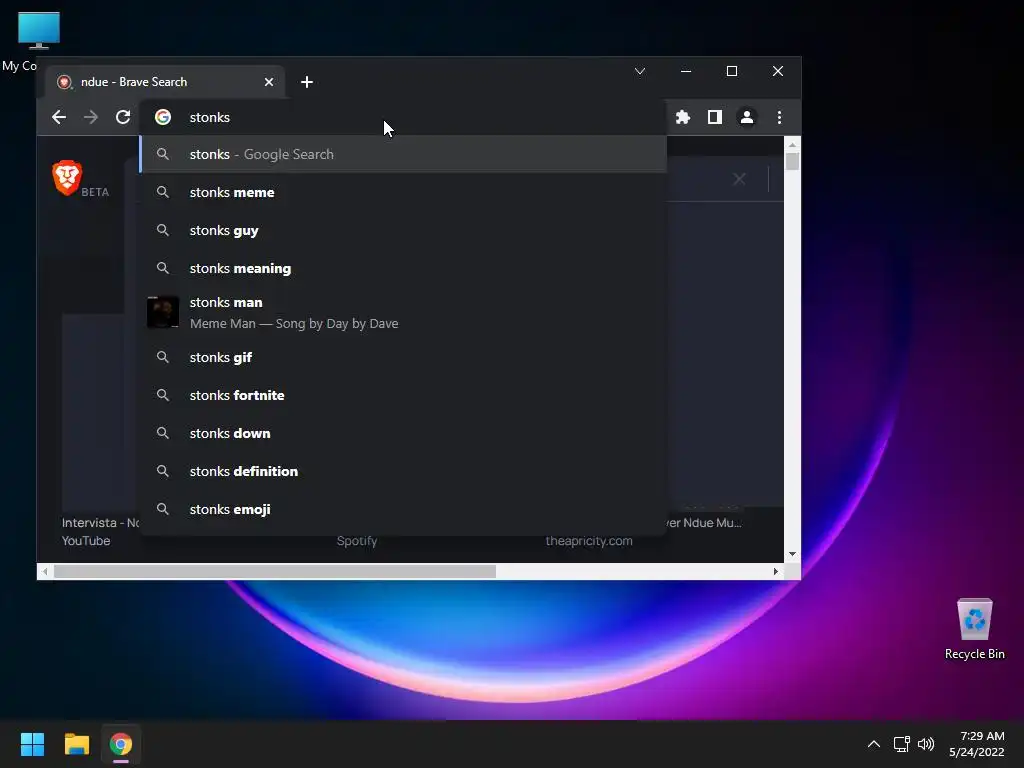The width and height of the screenshot is (1024, 768).
Task: Select the Recycle Bin desktop icon
Action: pos(974,629)
